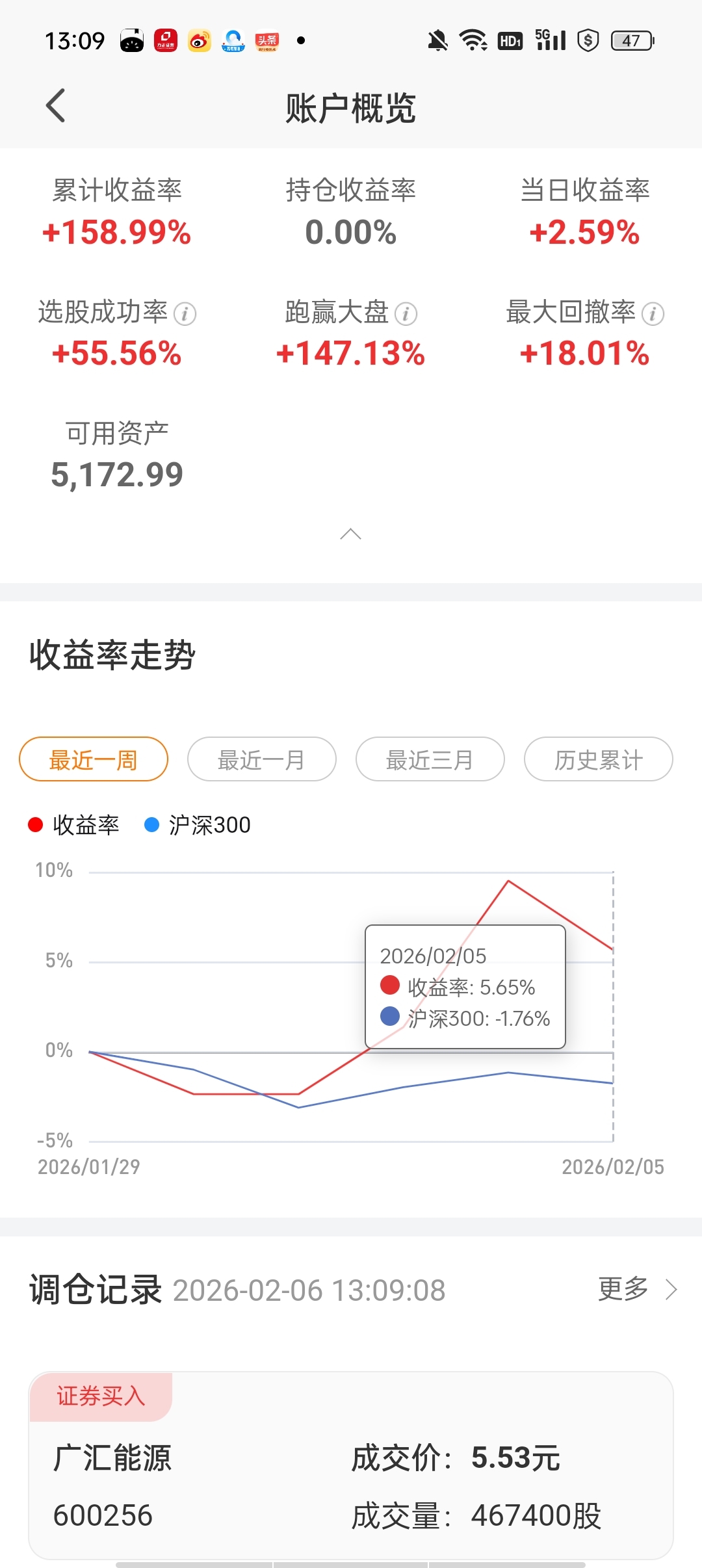The image size is (702, 1568).
Task: Tap the 头条 notification icon
Action: 266,41
